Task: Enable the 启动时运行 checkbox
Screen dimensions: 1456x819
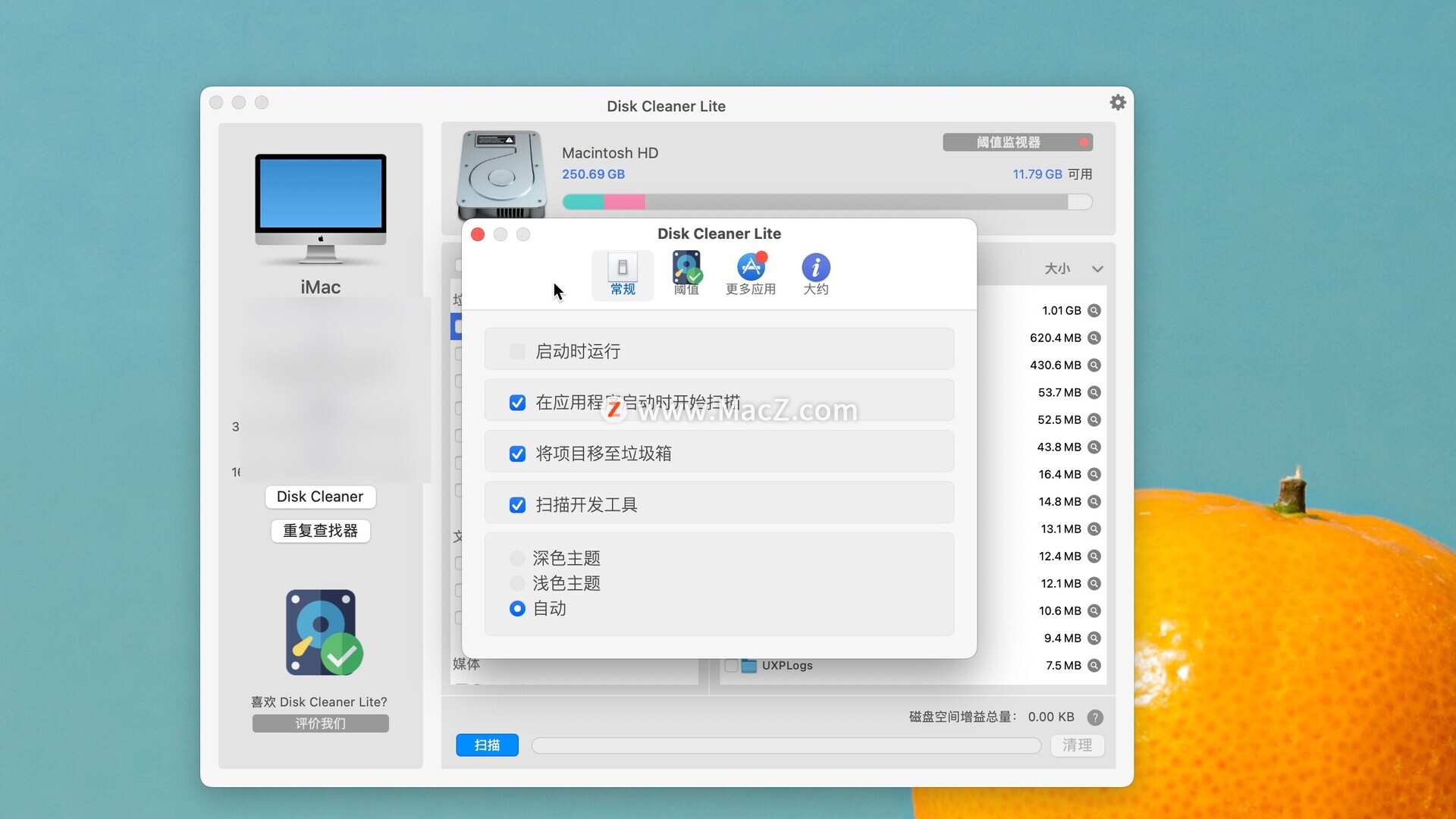Action: point(517,351)
